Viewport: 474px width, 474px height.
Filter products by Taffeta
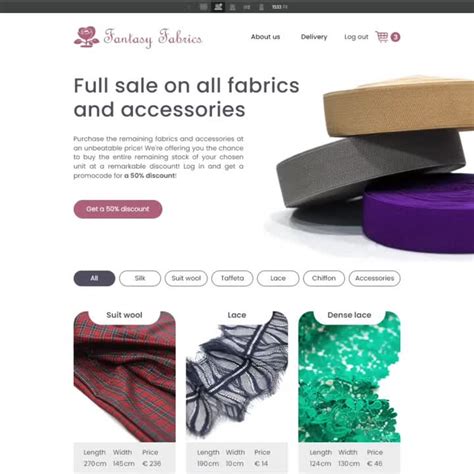click(x=232, y=278)
